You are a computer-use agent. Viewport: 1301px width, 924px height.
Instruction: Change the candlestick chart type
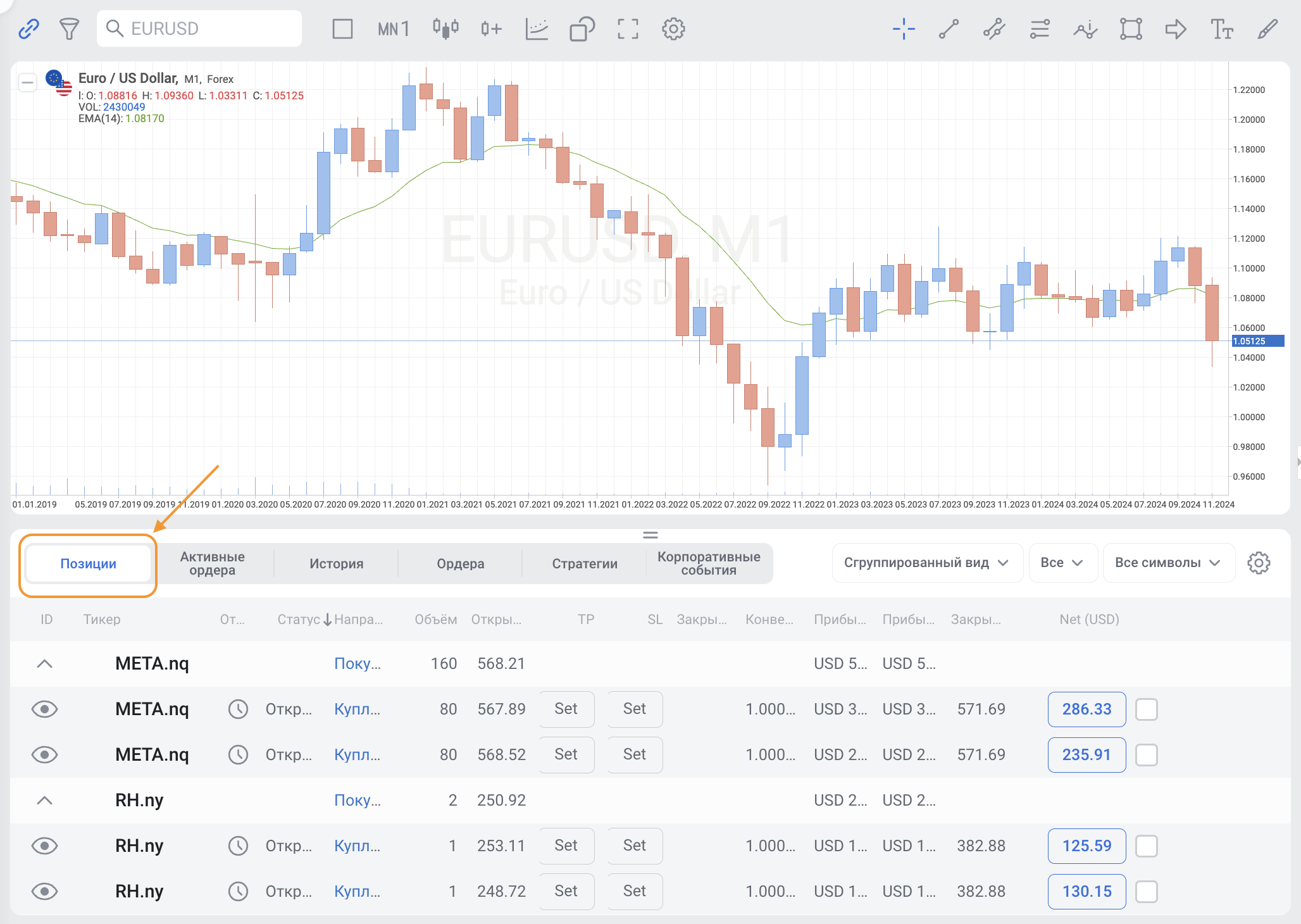pyautogui.click(x=445, y=29)
